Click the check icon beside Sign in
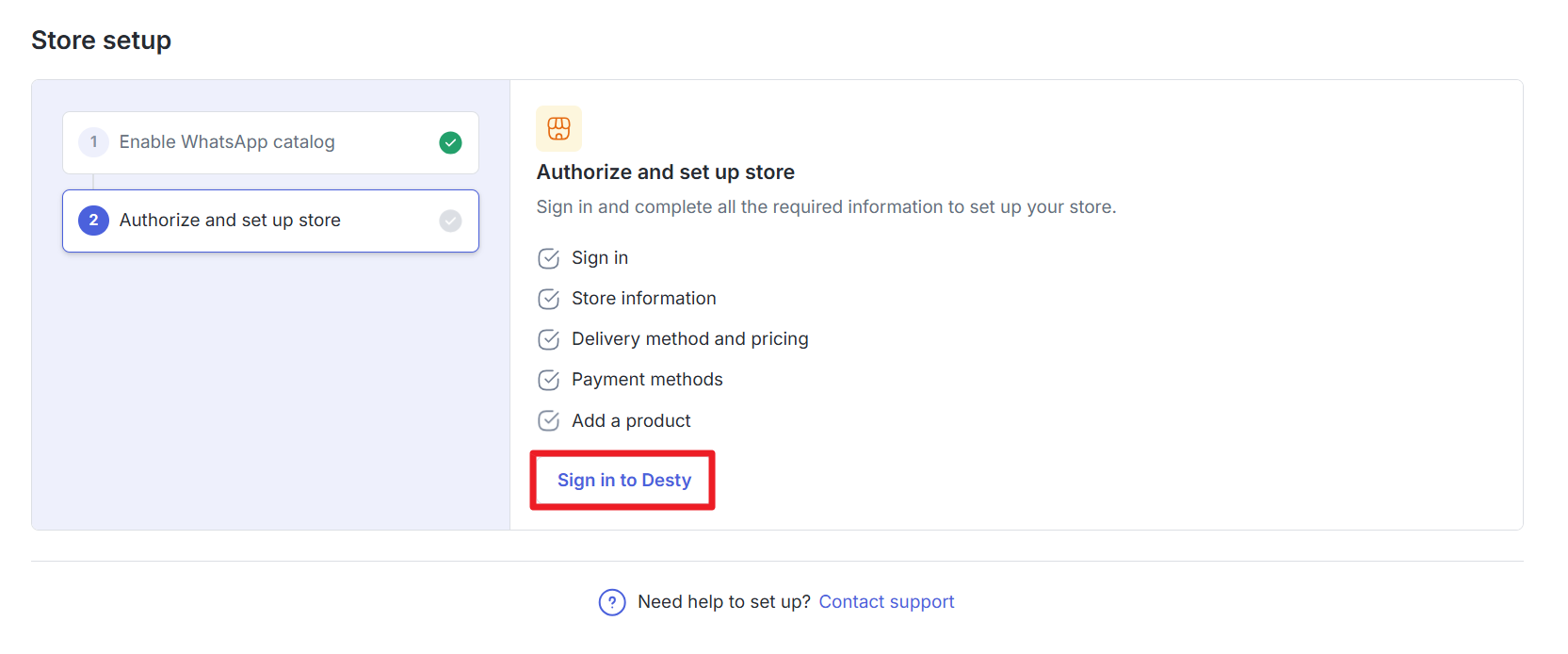Screen dimensions: 1568x654 pyautogui.click(x=548, y=258)
